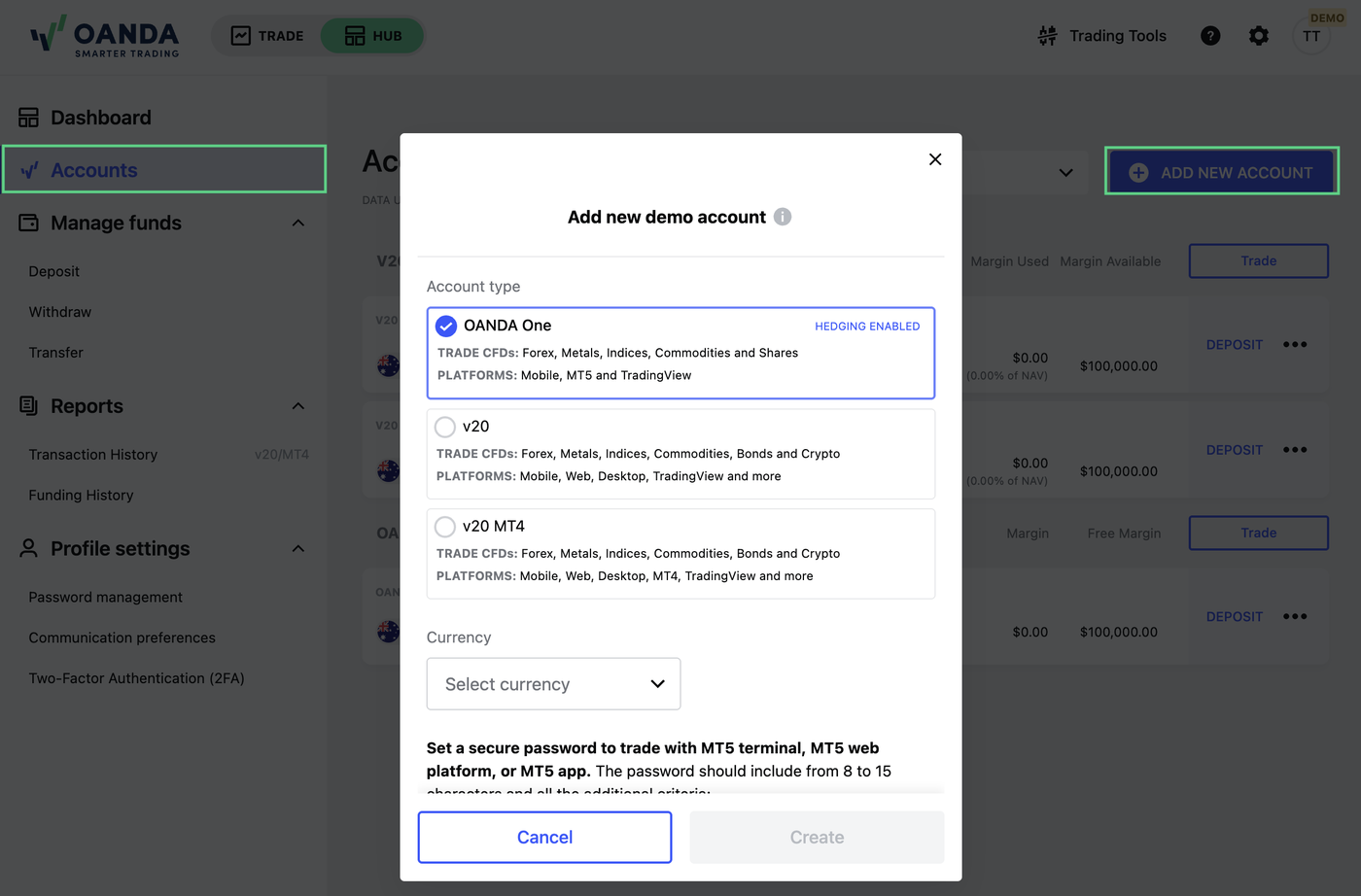Switch to the HUB tab
This screenshot has width=1361, height=896.
pos(373,36)
